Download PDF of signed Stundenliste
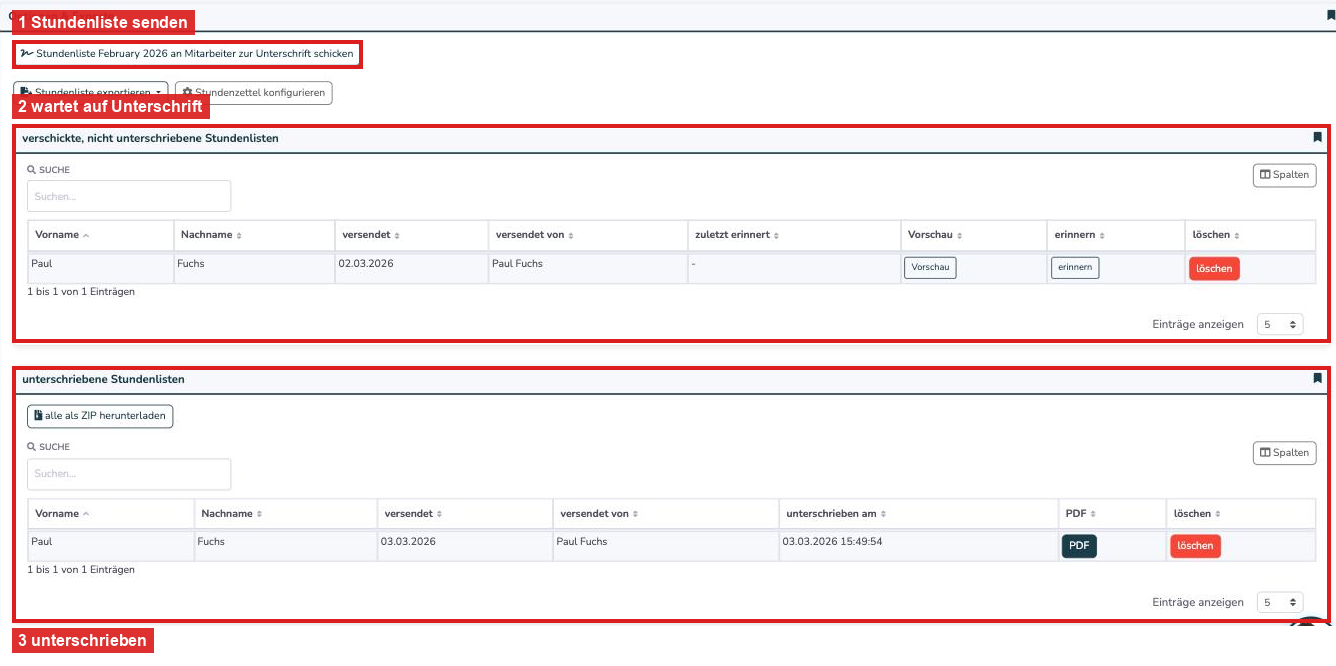Screen dimensions: 1336x666 coord(1079,546)
